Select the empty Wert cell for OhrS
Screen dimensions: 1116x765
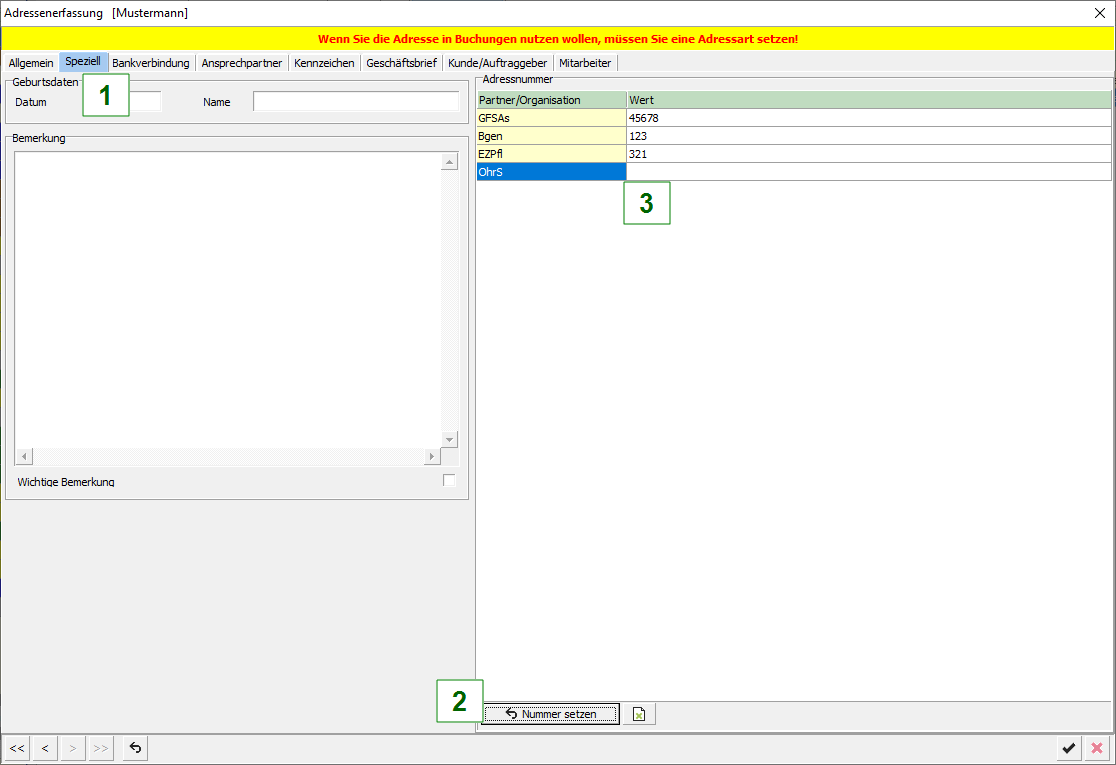(867, 172)
